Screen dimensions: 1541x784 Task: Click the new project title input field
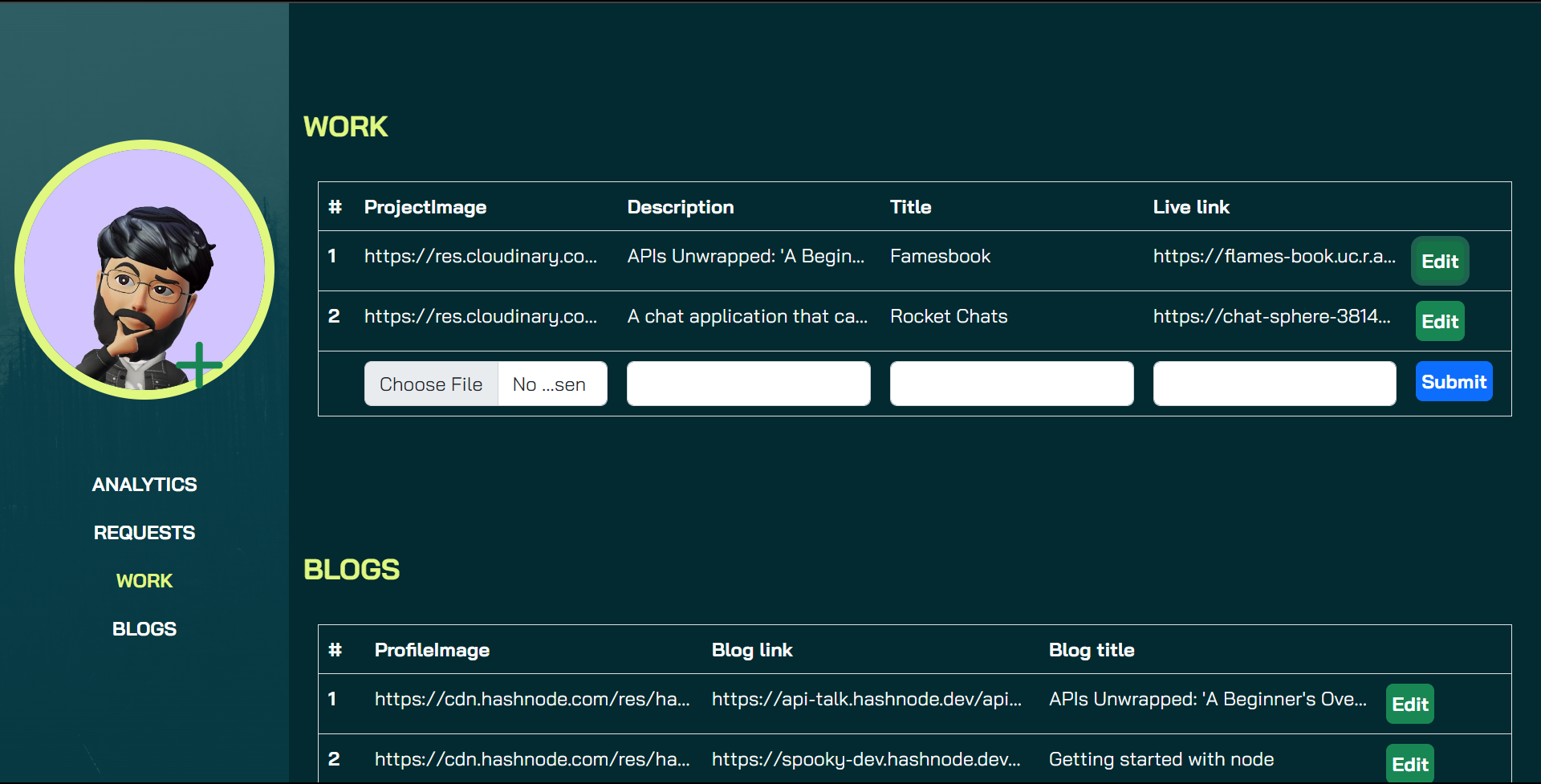click(1011, 384)
